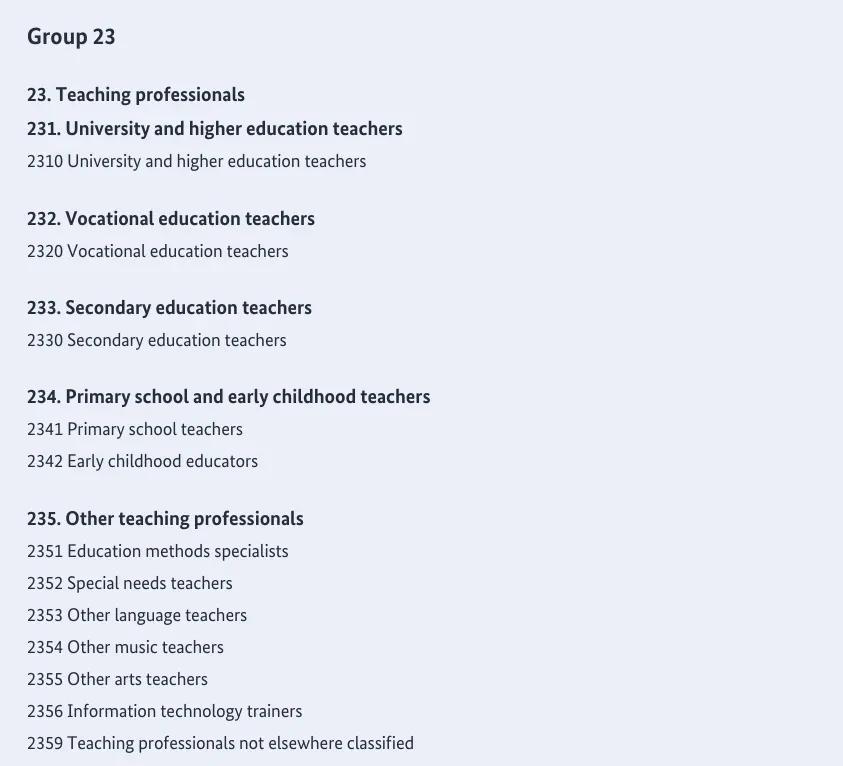Select entry '2341 Primary school teachers'
843x766 pixels.
[134, 429]
